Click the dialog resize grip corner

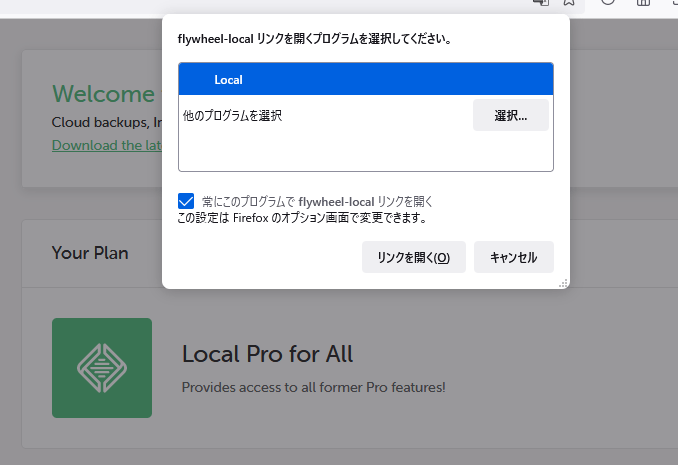pyautogui.click(x=563, y=283)
